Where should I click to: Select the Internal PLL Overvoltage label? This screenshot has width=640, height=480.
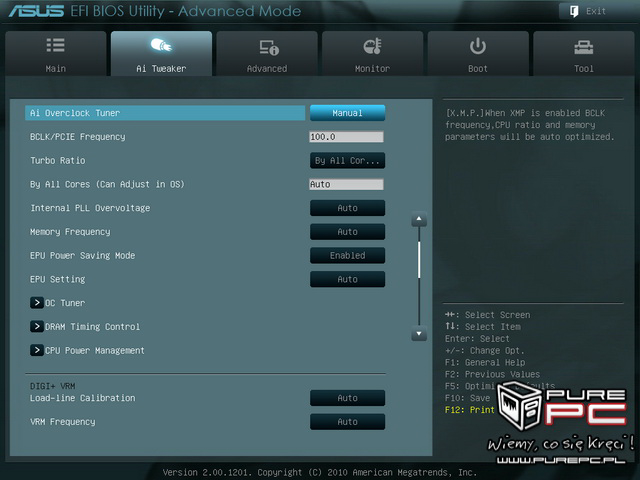click(90, 208)
